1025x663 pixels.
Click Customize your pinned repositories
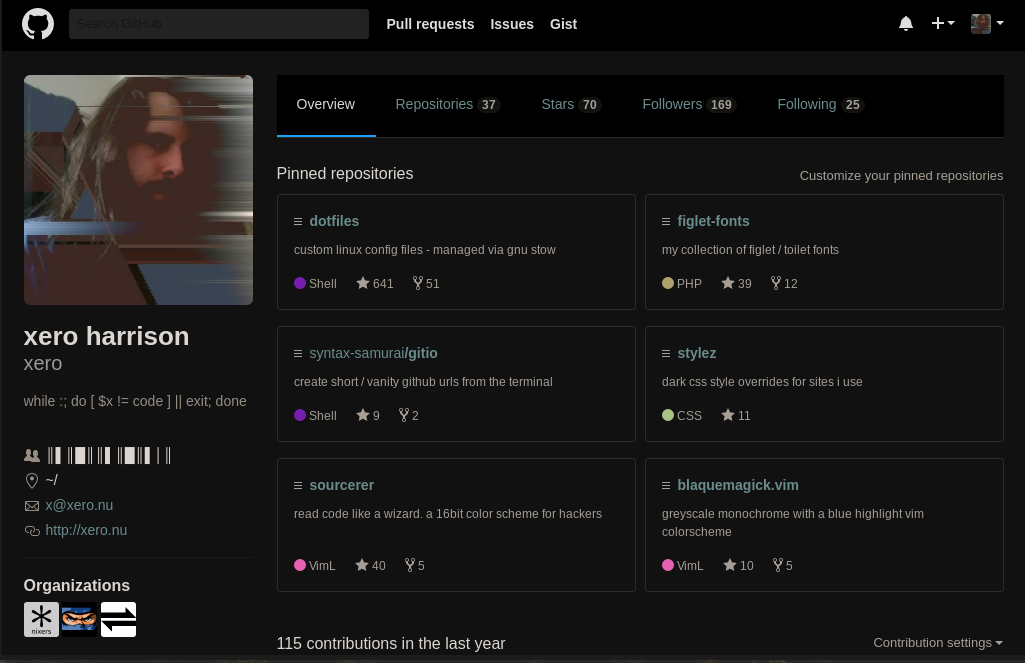tap(901, 175)
